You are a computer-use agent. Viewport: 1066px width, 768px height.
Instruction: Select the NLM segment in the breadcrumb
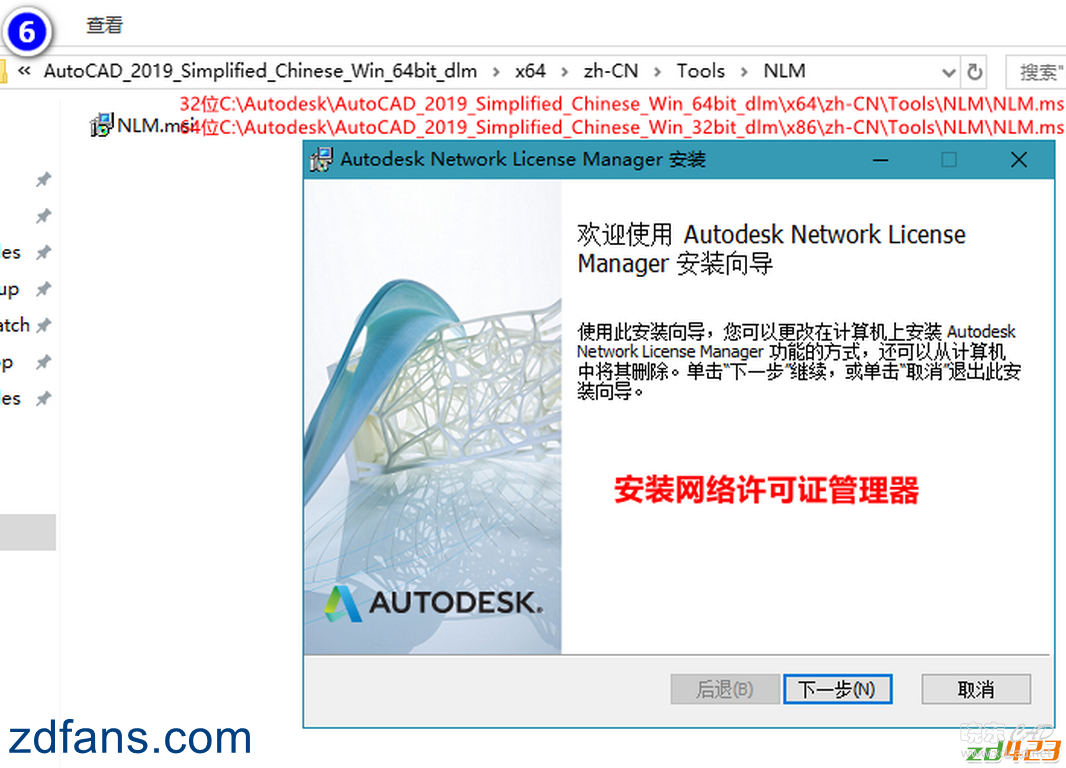pos(784,71)
